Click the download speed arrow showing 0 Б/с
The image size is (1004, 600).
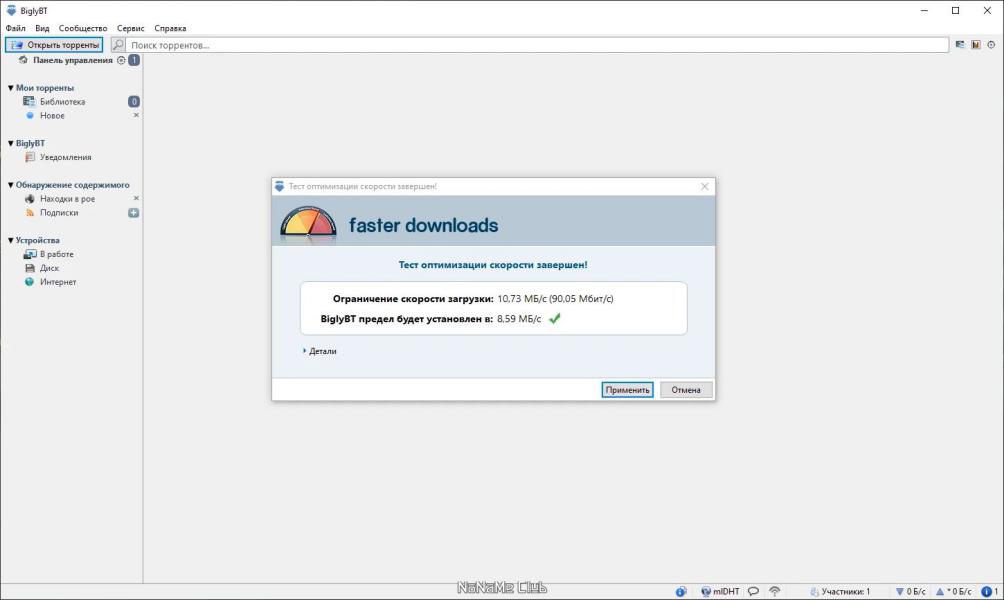click(900, 592)
